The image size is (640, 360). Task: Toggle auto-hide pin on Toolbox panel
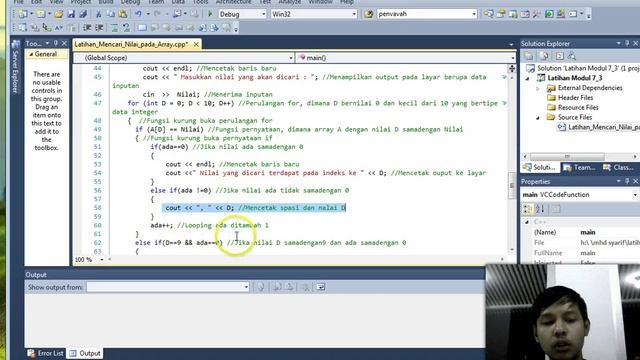pos(56,43)
